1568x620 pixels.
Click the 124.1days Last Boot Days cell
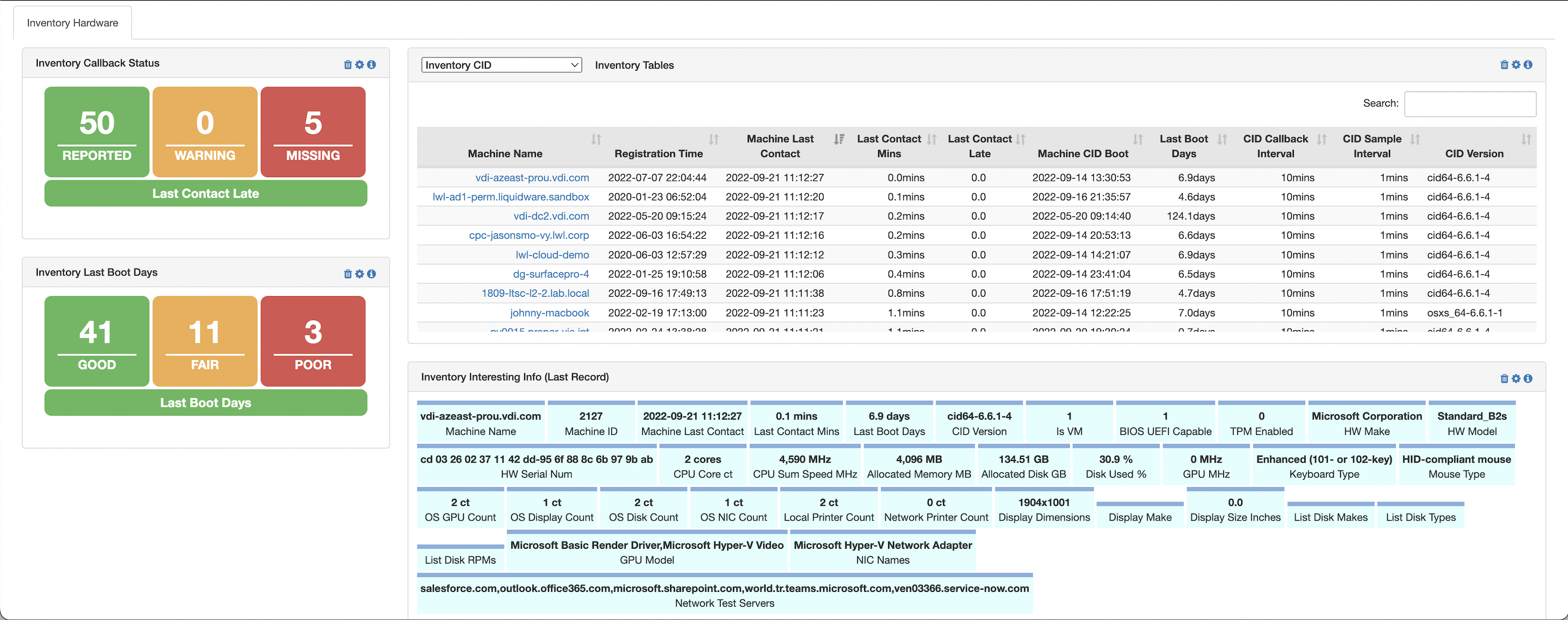pyautogui.click(x=1191, y=216)
